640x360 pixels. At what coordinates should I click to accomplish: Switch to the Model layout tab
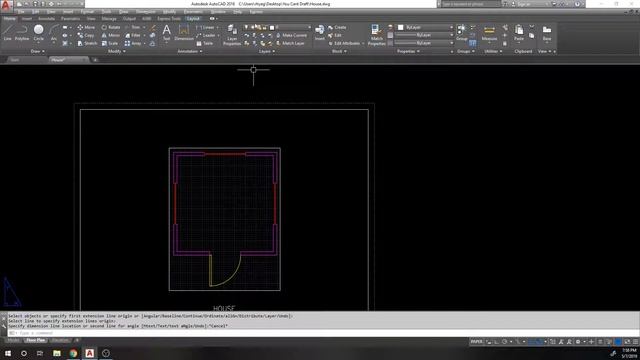13,340
